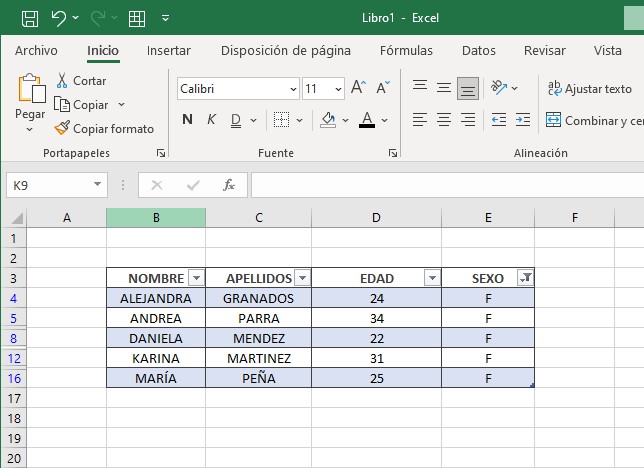Open Disposición de página tab
Screen dimensions: 644x468
click(x=286, y=51)
